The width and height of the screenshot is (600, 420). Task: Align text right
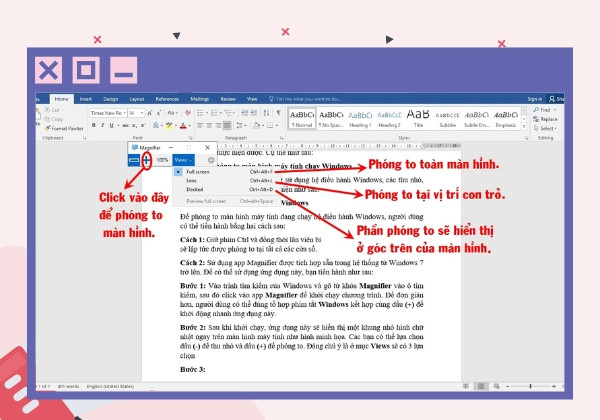218,125
